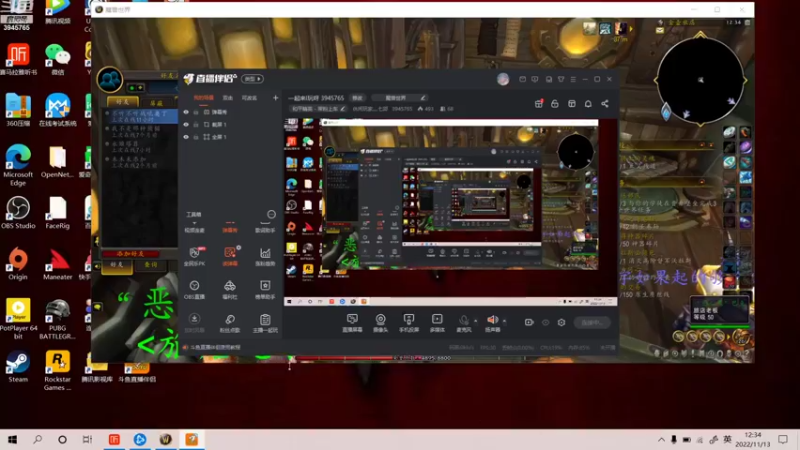
Task: Toggle lock on the 截屏 1 source
Action: pyautogui.click(x=196, y=124)
